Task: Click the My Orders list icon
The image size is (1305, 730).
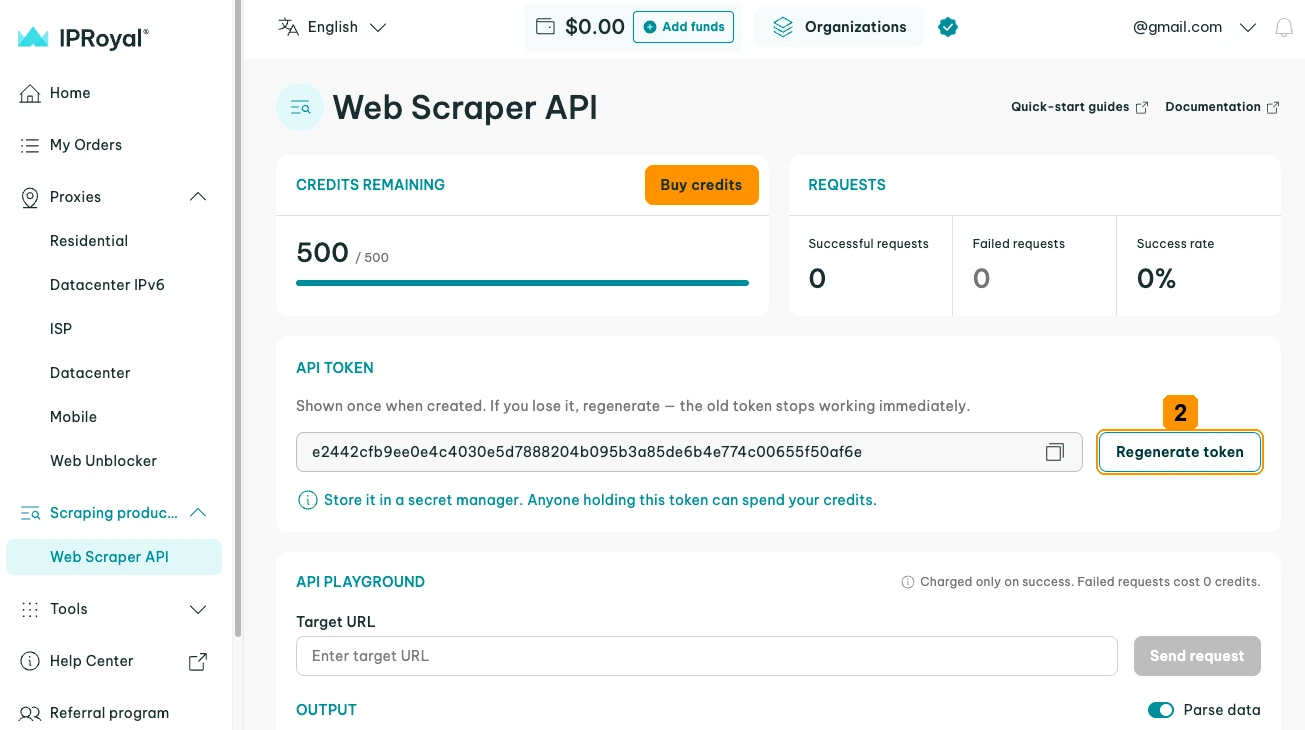Action: pos(30,145)
